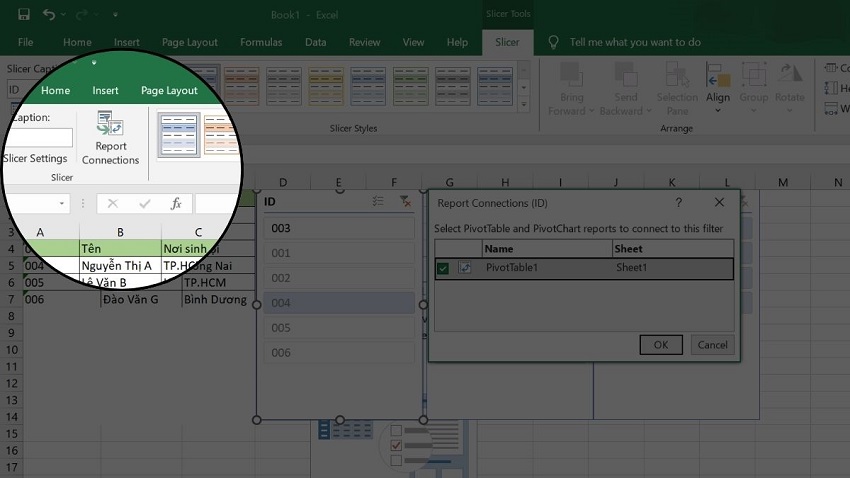
Task: Click the Slicer Settings button
Action: (x=36, y=158)
